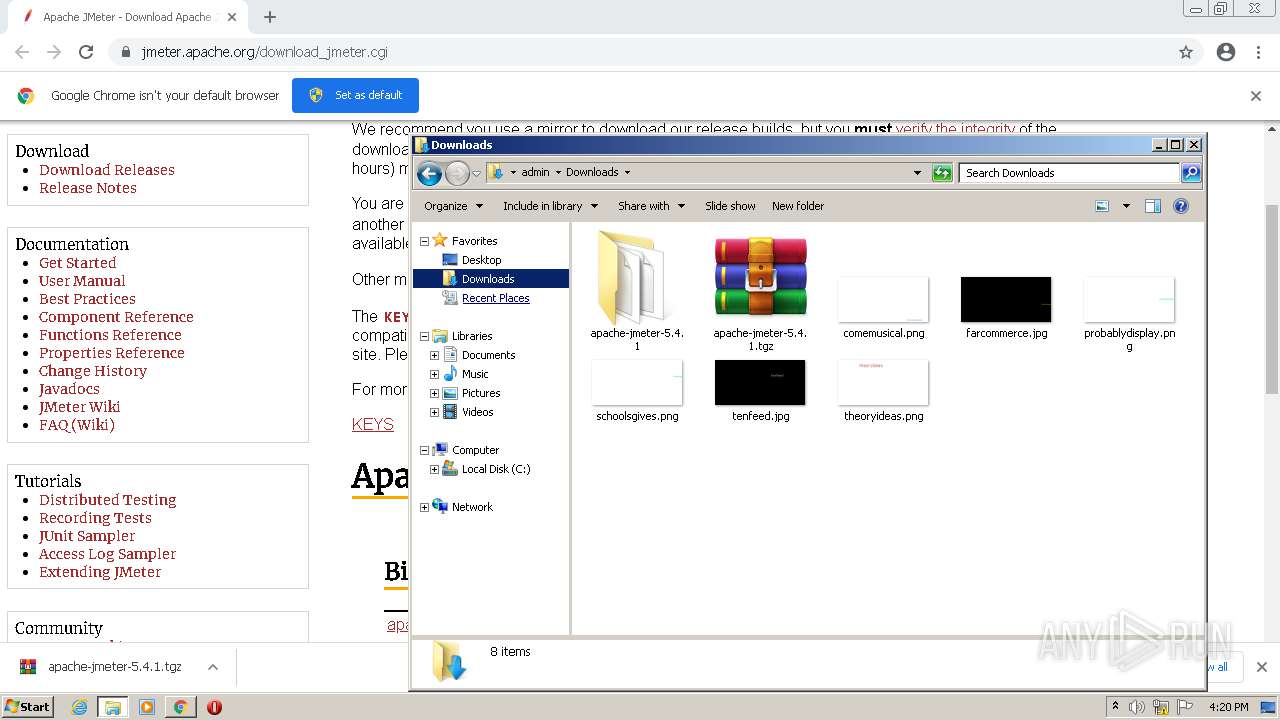Change view icon in Explorer toolbar

coord(1102,206)
